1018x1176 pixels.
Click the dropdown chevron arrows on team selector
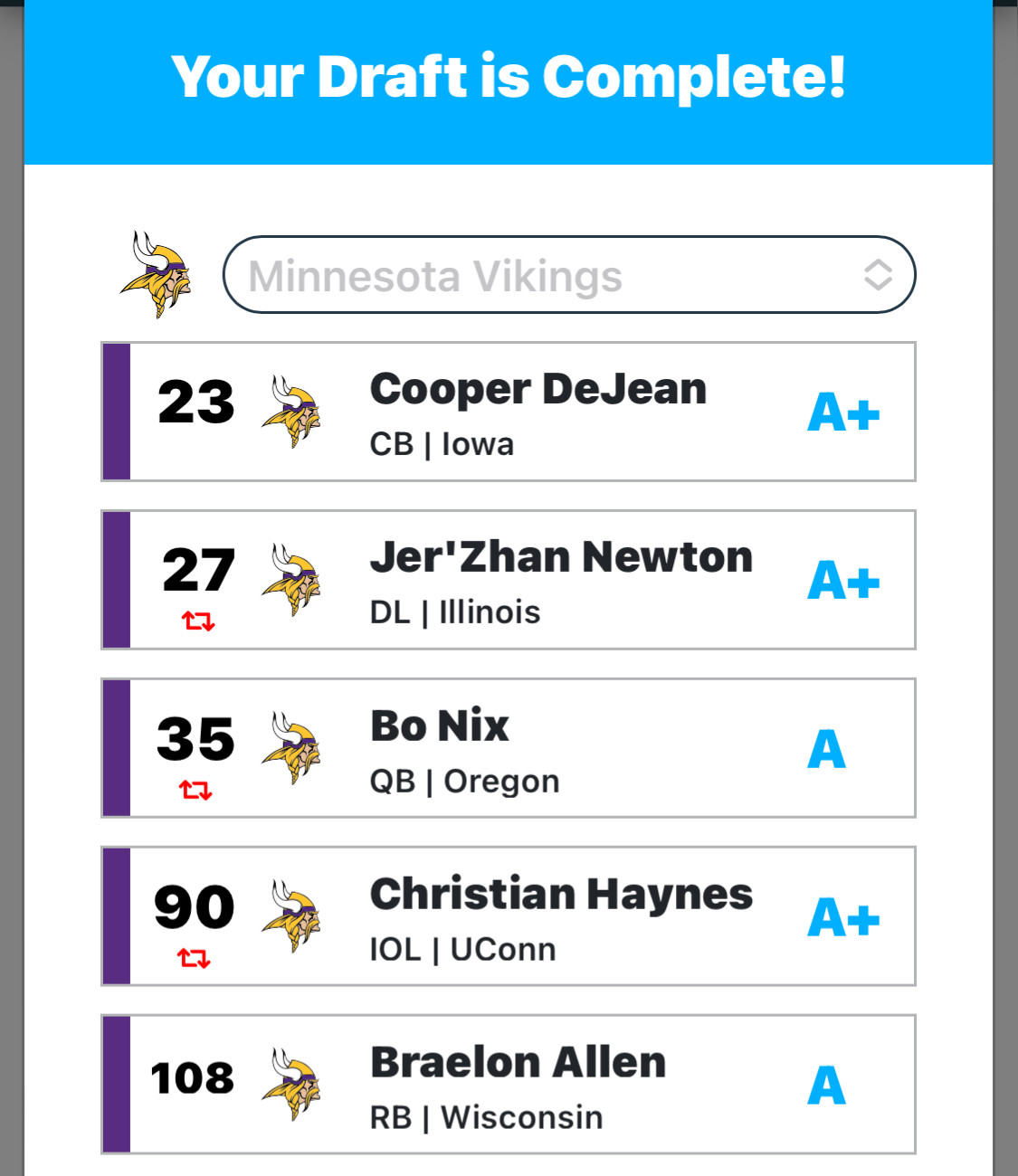[878, 275]
